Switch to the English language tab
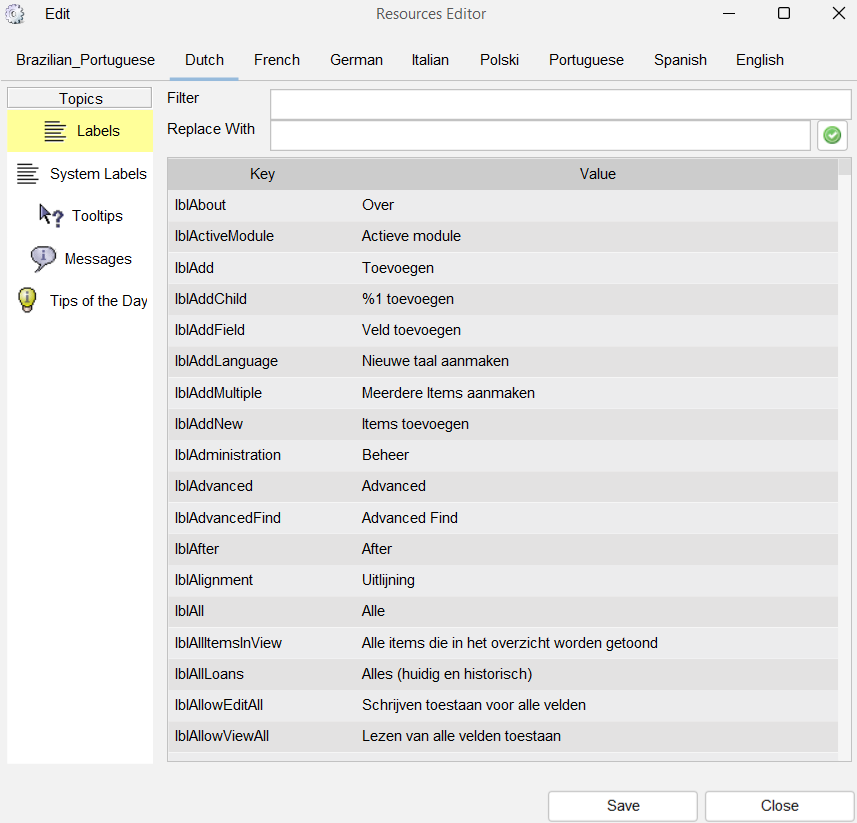The width and height of the screenshot is (857, 823). pyautogui.click(x=760, y=60)
